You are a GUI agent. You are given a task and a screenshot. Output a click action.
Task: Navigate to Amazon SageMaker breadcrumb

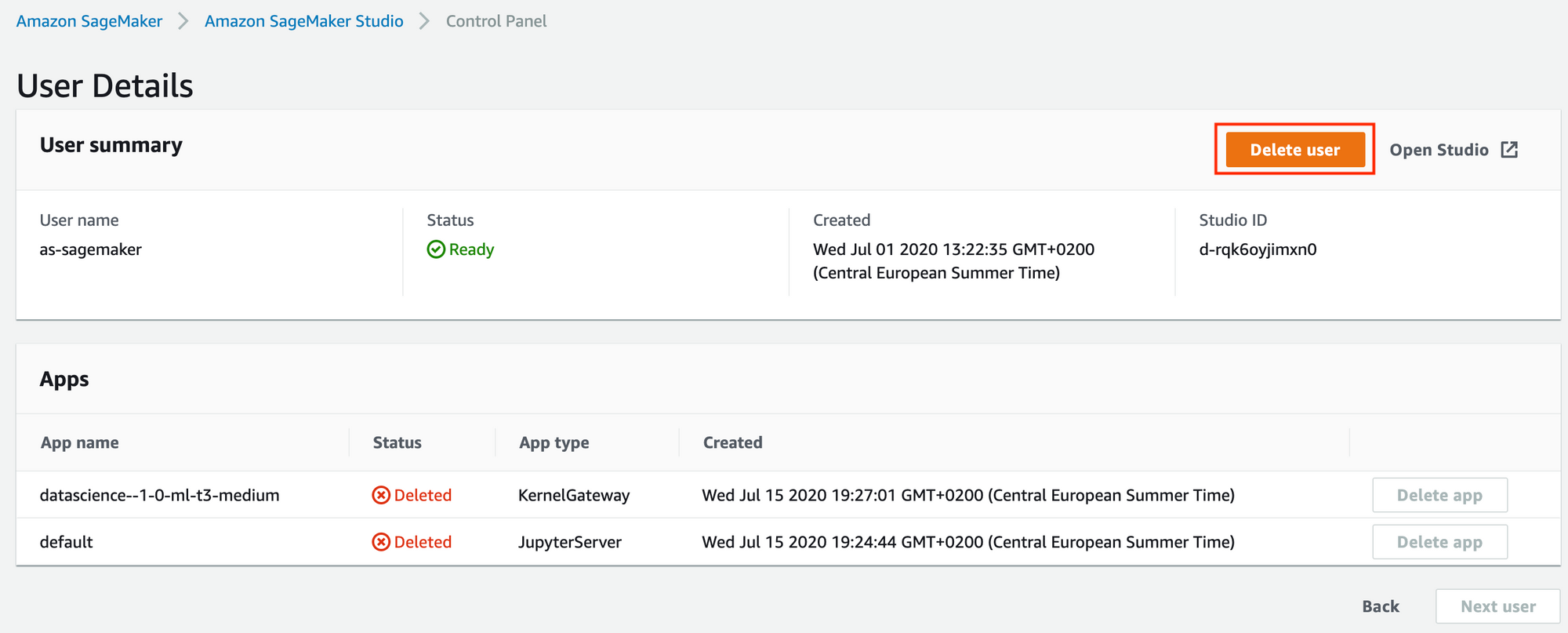(x=89, y=21)
